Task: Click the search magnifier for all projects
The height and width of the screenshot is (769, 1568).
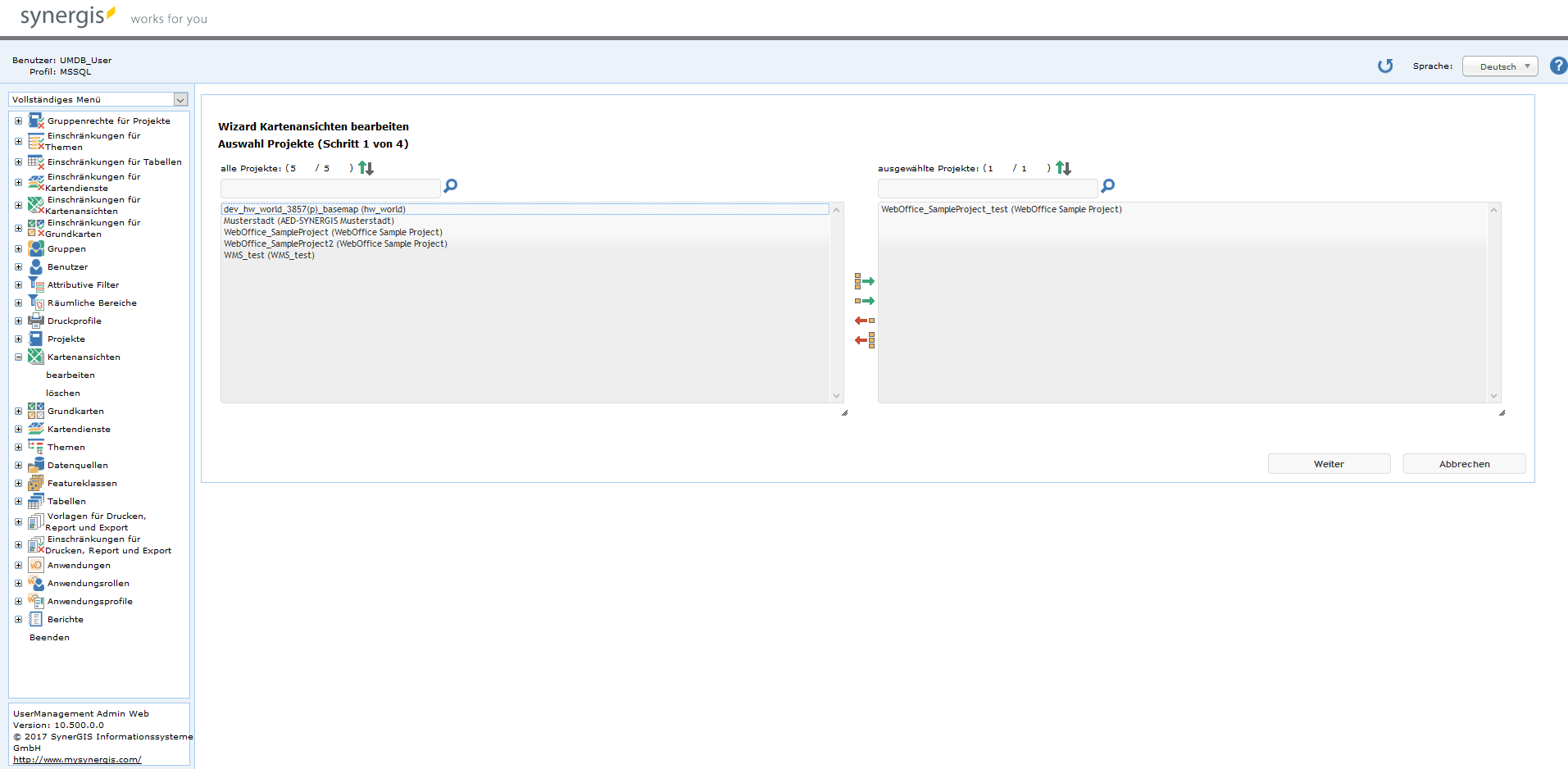Action: 450,187
